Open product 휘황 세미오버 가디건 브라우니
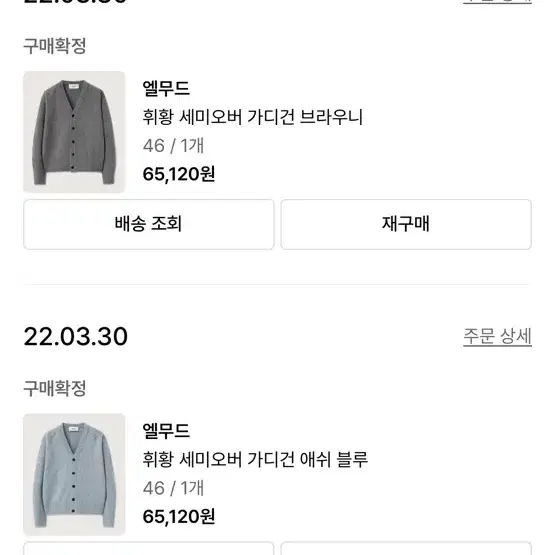Viewport: 555px width, 555px height. (x=253, y=117)
